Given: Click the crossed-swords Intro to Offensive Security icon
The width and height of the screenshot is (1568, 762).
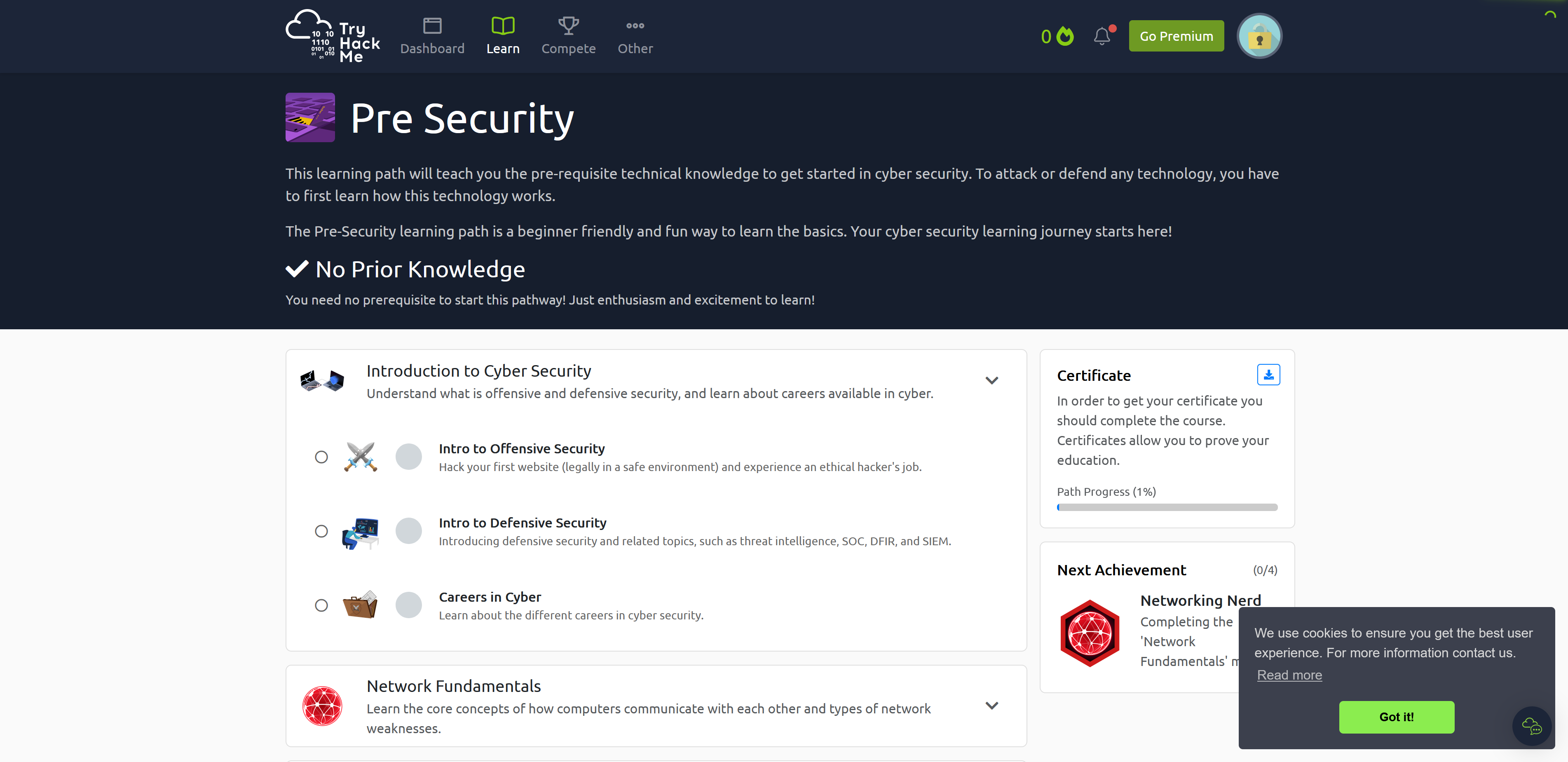Looking at the screenshot, I should 360,457.
